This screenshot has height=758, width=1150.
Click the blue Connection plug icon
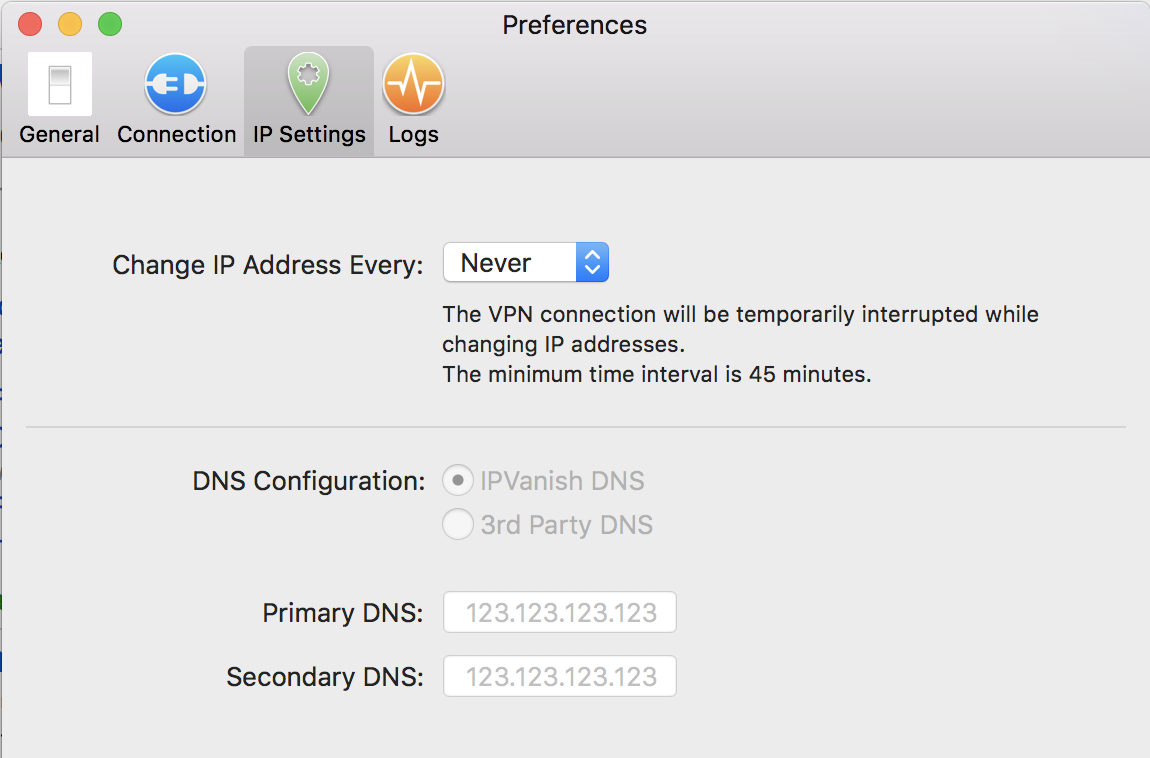(176, 84)
